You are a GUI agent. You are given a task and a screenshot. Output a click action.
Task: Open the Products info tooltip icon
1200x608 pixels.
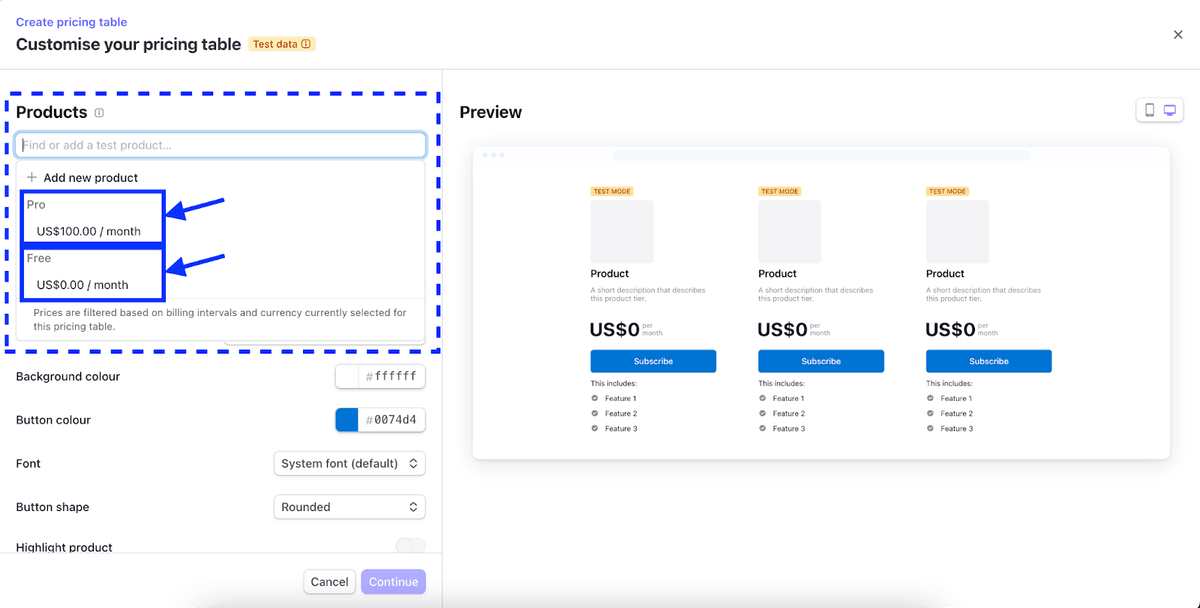98,113
